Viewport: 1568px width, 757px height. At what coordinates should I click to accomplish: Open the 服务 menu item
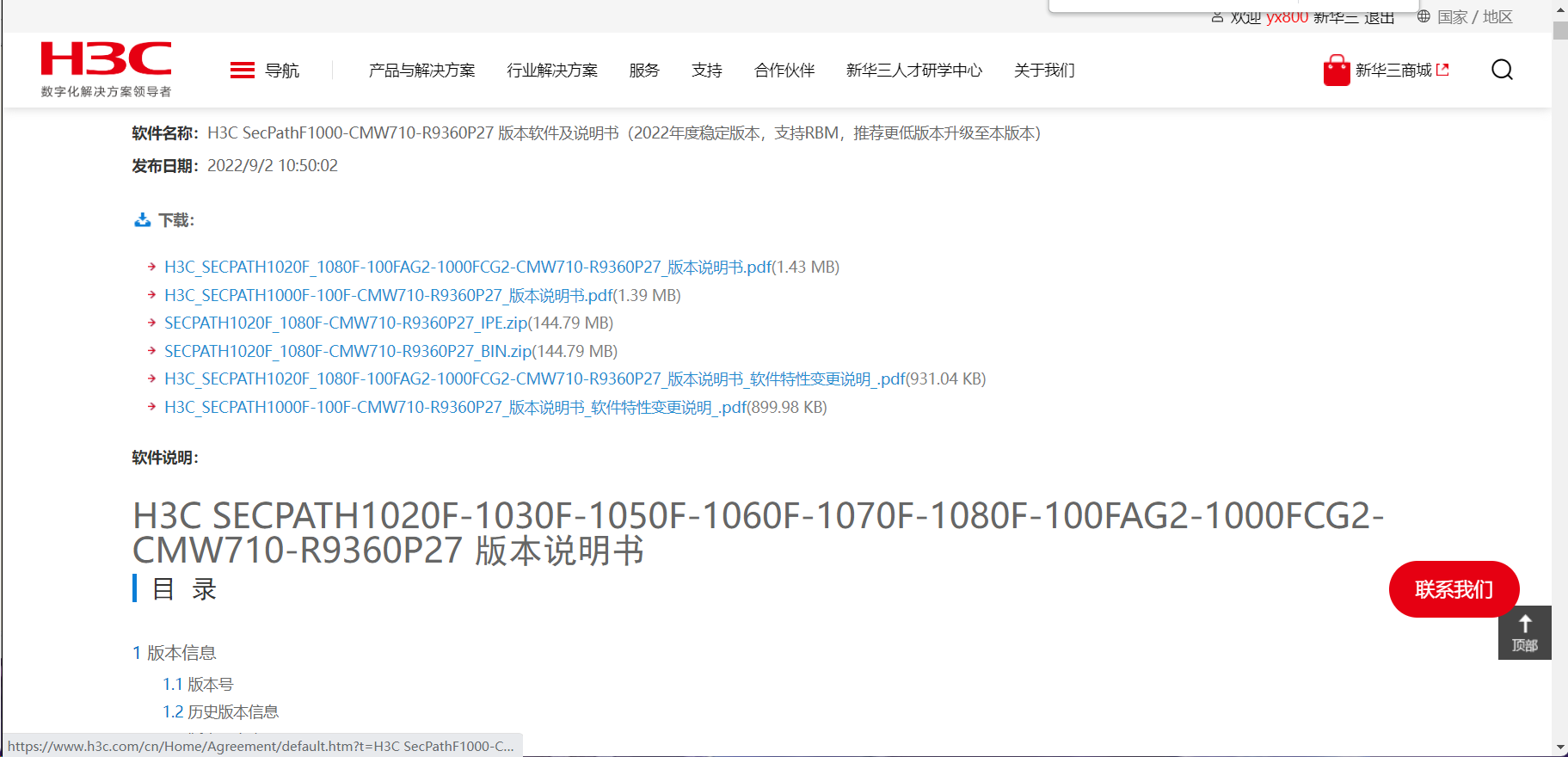pyautogui.click(x=644, y=71)
